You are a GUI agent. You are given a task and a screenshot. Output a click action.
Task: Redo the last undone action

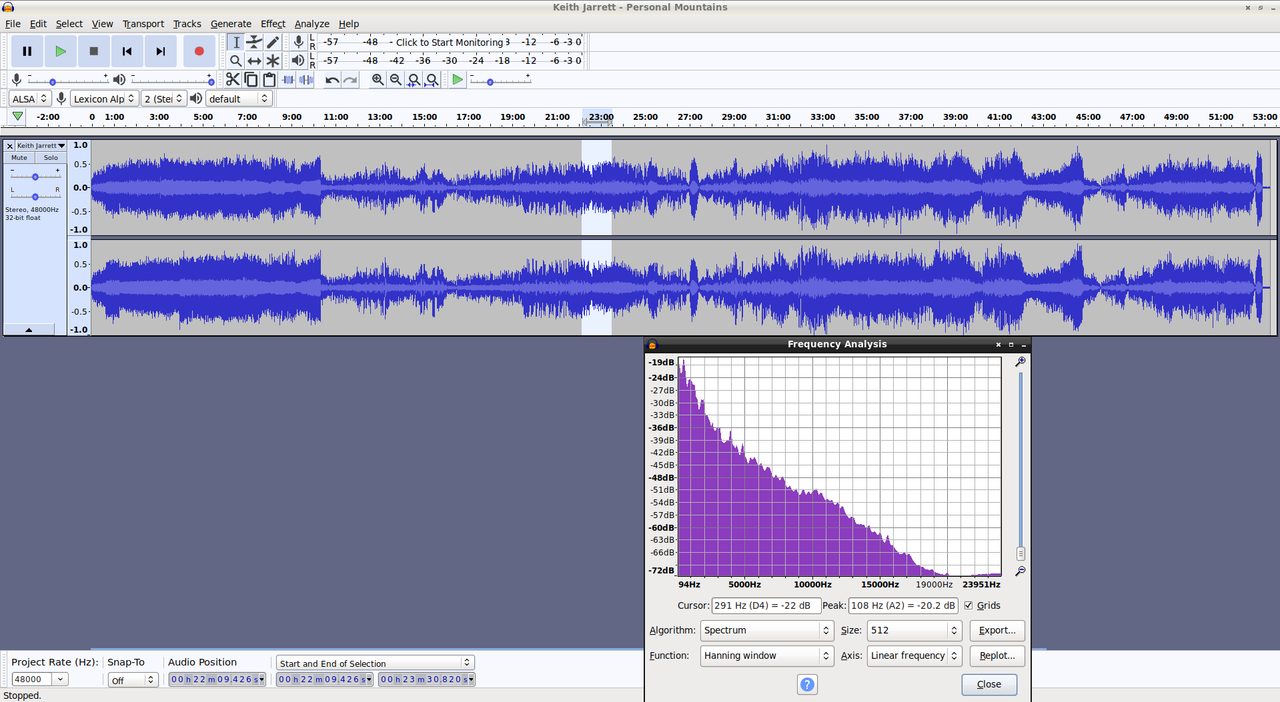350,80
